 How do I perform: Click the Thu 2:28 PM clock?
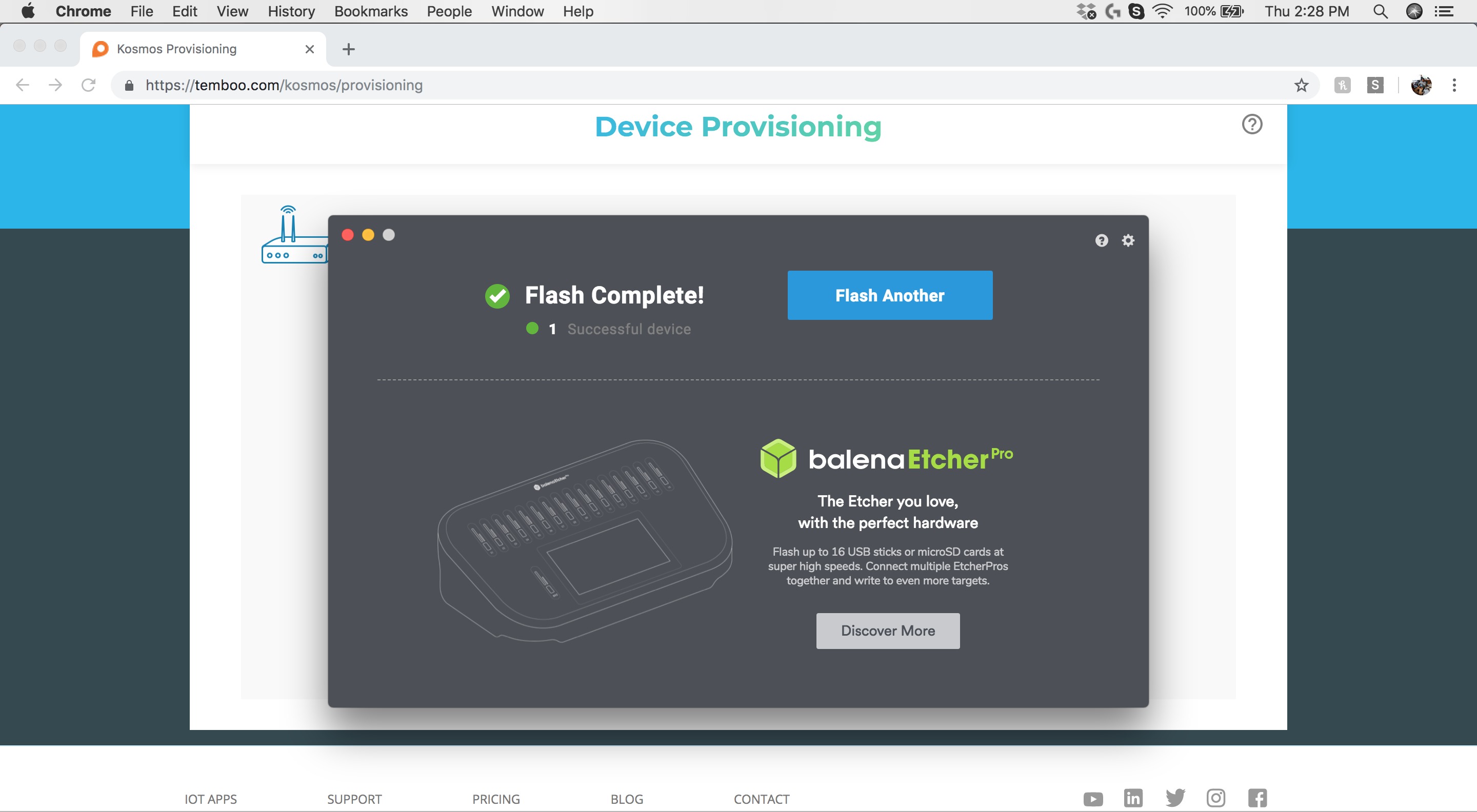tap(1307, 11)
